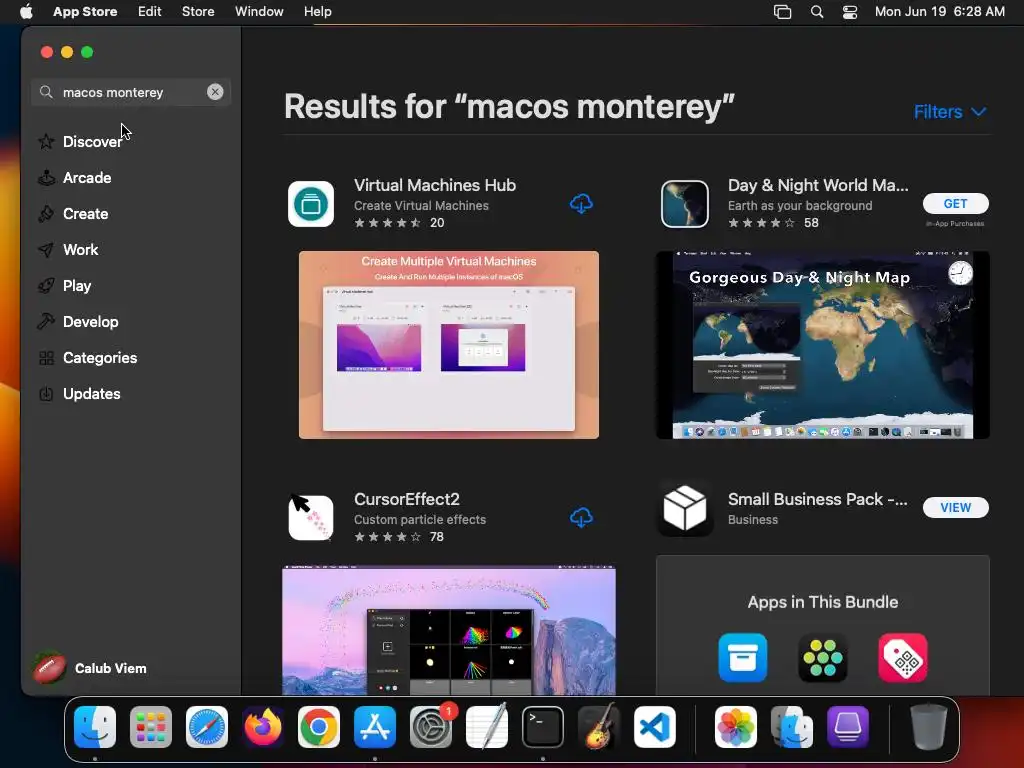Image resolution: width=1024 pixels, height=768 pixels.
Task: Open the Updates section
Action: [x=91, y=394]
